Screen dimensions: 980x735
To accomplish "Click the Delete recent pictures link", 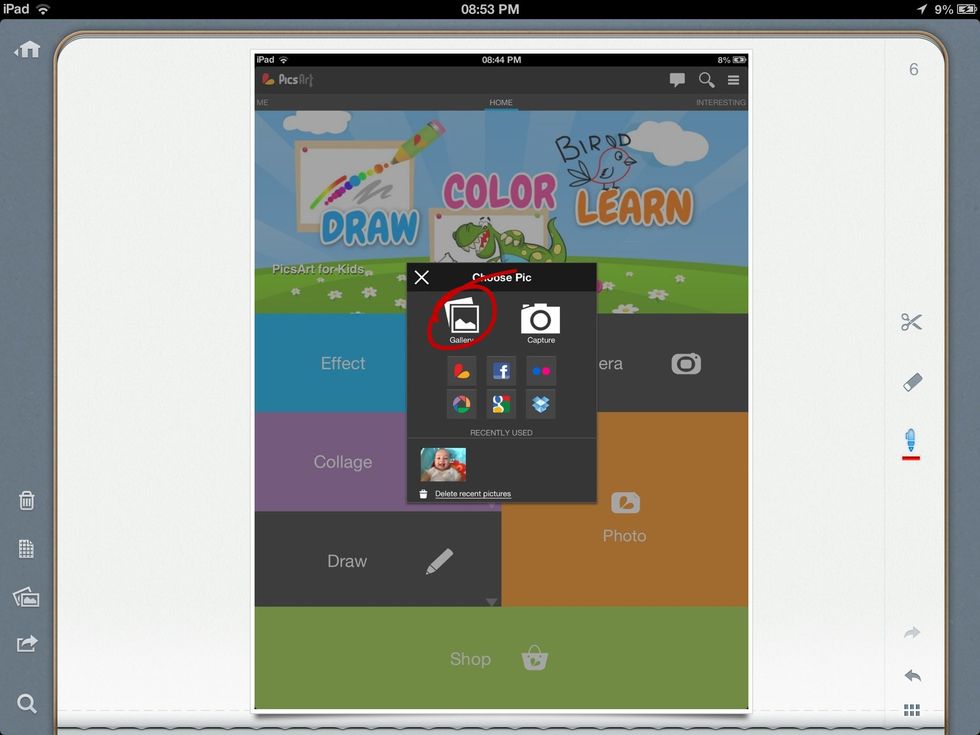I will point(472,494).
